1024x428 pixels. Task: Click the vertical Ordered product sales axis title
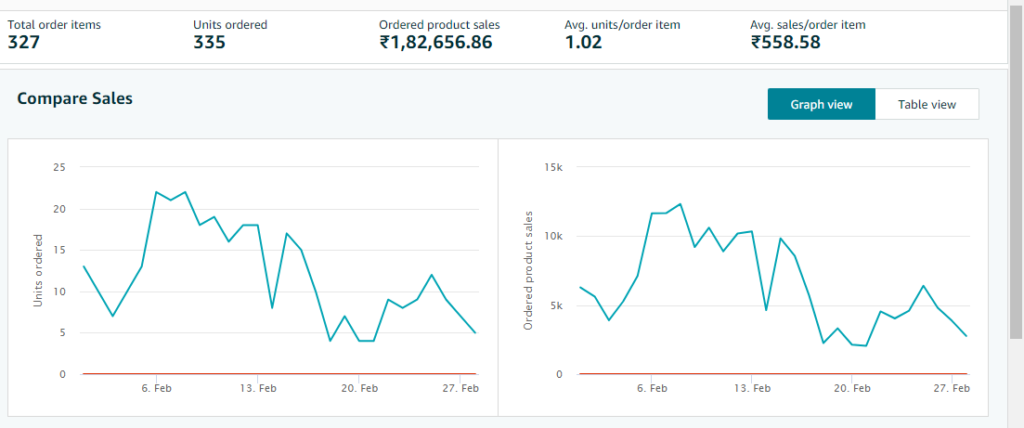pos(528,271)
